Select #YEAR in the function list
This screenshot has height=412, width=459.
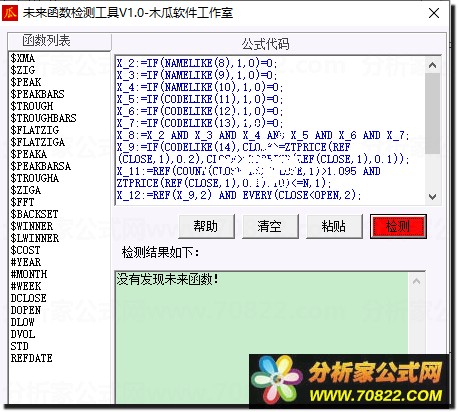coord(26,262)
